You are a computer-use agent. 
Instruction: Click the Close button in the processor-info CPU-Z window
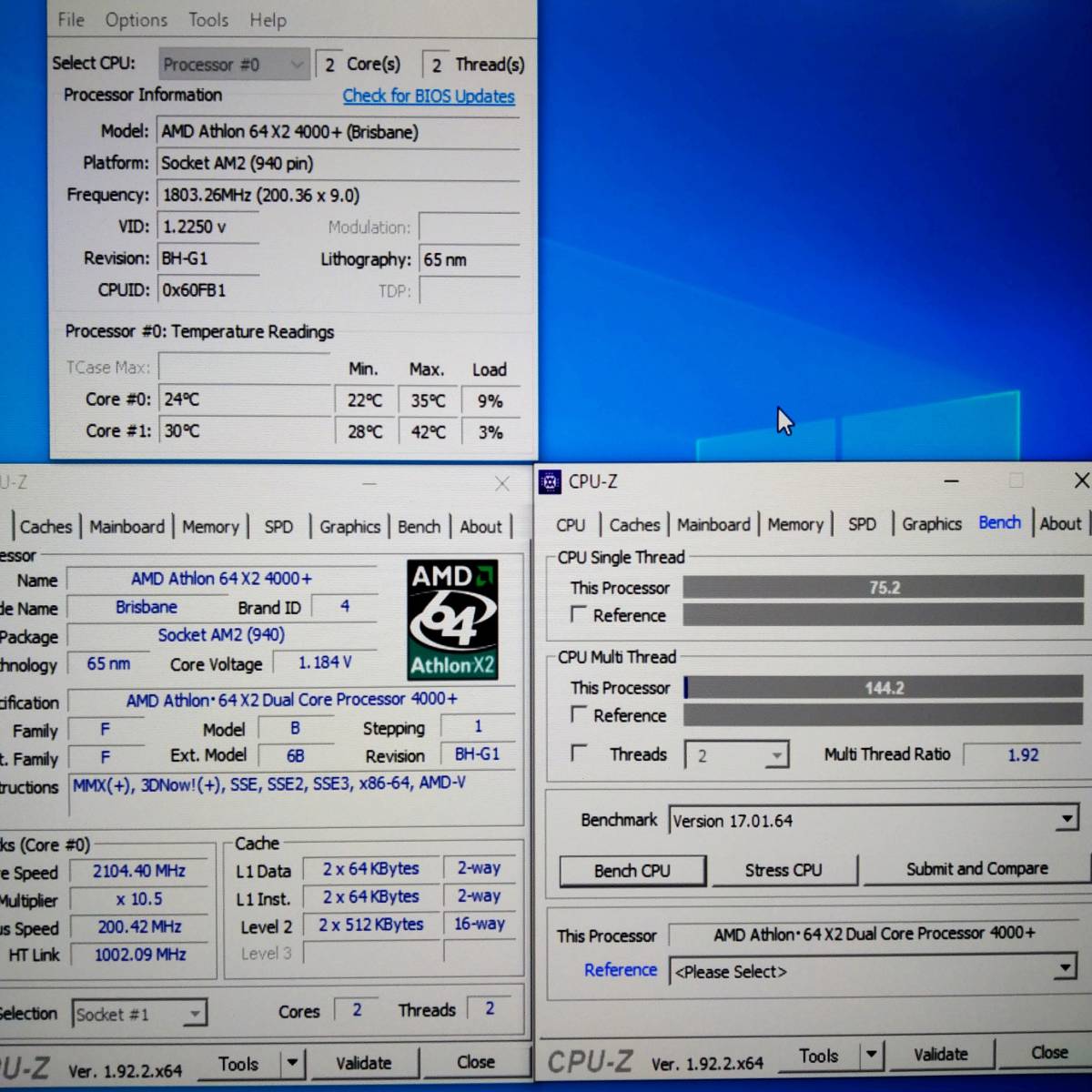point(476,1062)
